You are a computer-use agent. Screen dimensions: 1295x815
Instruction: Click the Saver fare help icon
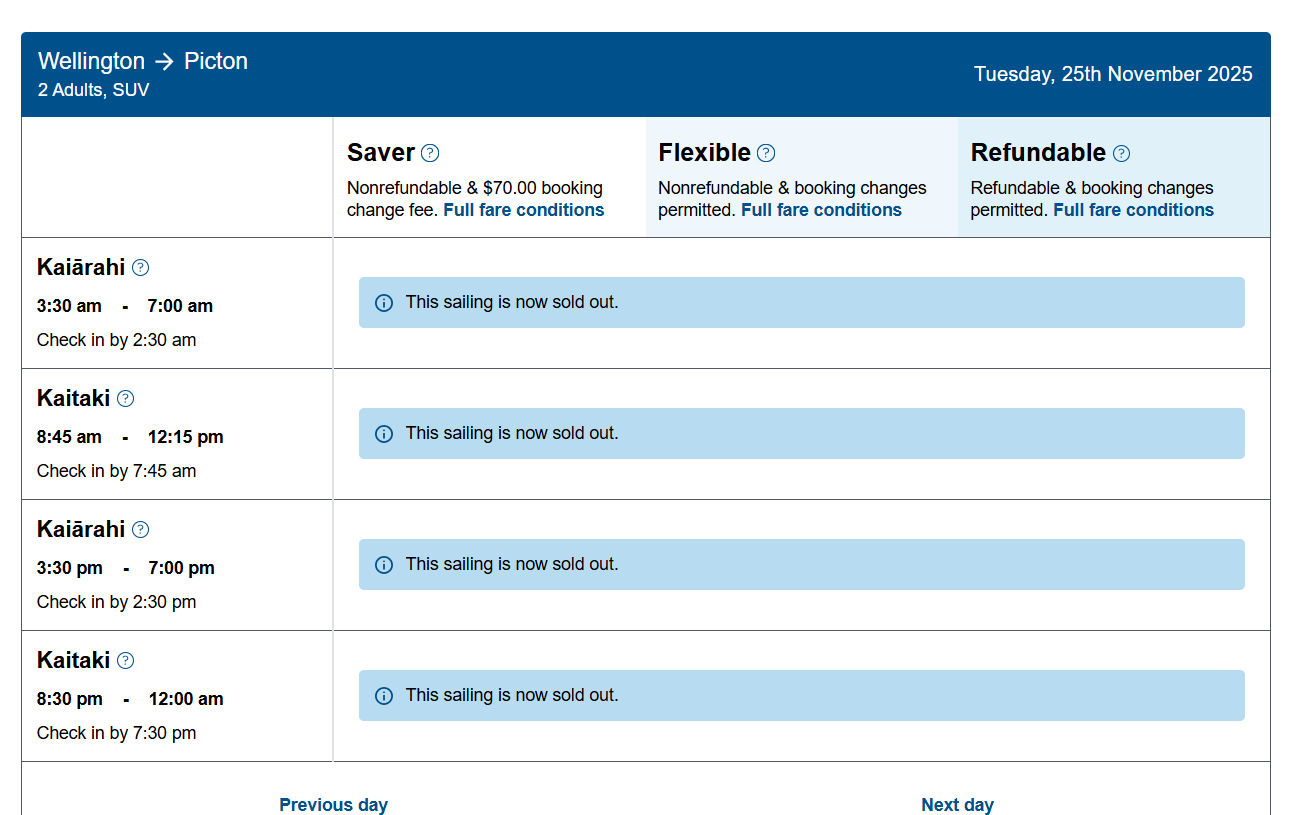click(430, 153)
